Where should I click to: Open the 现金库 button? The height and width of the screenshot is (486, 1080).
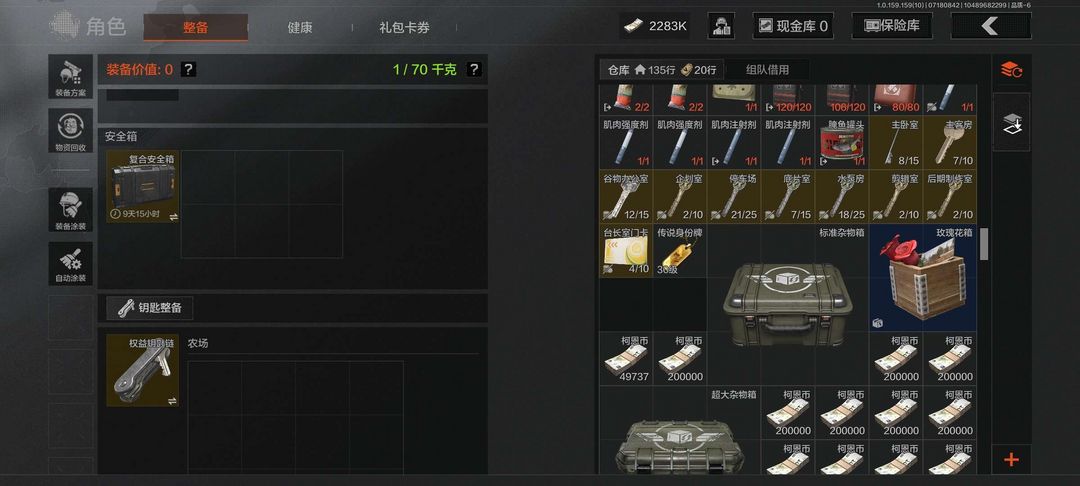pyautogui.click(x=793, y=26)
